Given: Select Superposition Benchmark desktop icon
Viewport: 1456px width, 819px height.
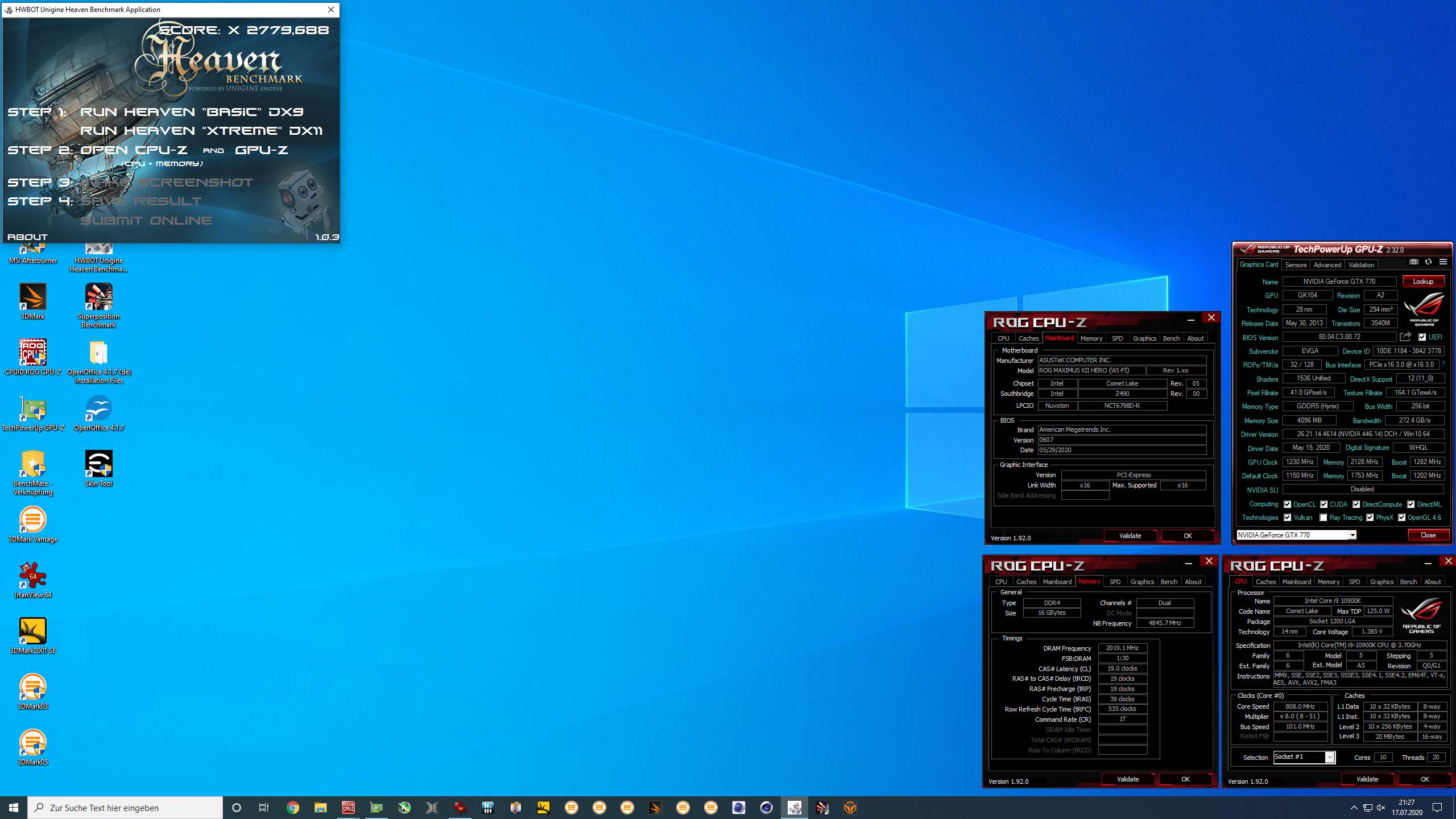Looking at the screenshot, I should (x=98, y=305).
